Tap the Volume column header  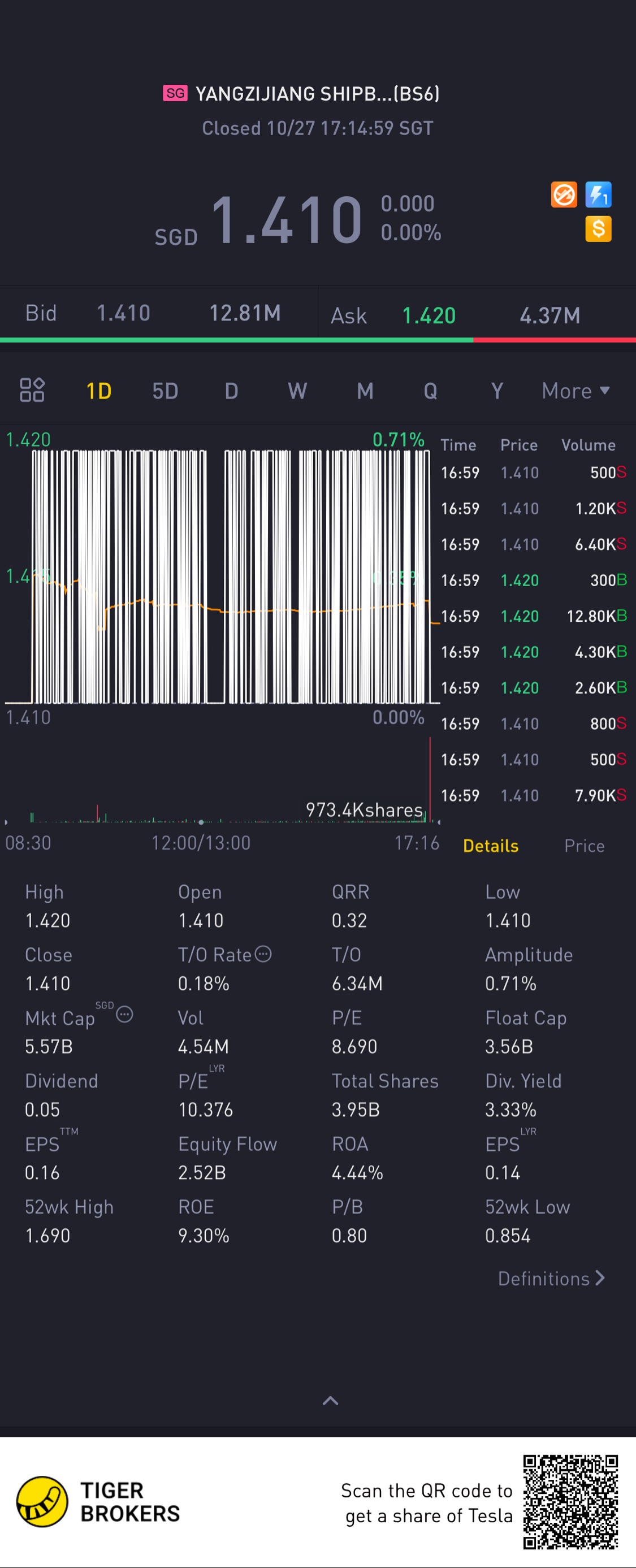tap(588, 445)
